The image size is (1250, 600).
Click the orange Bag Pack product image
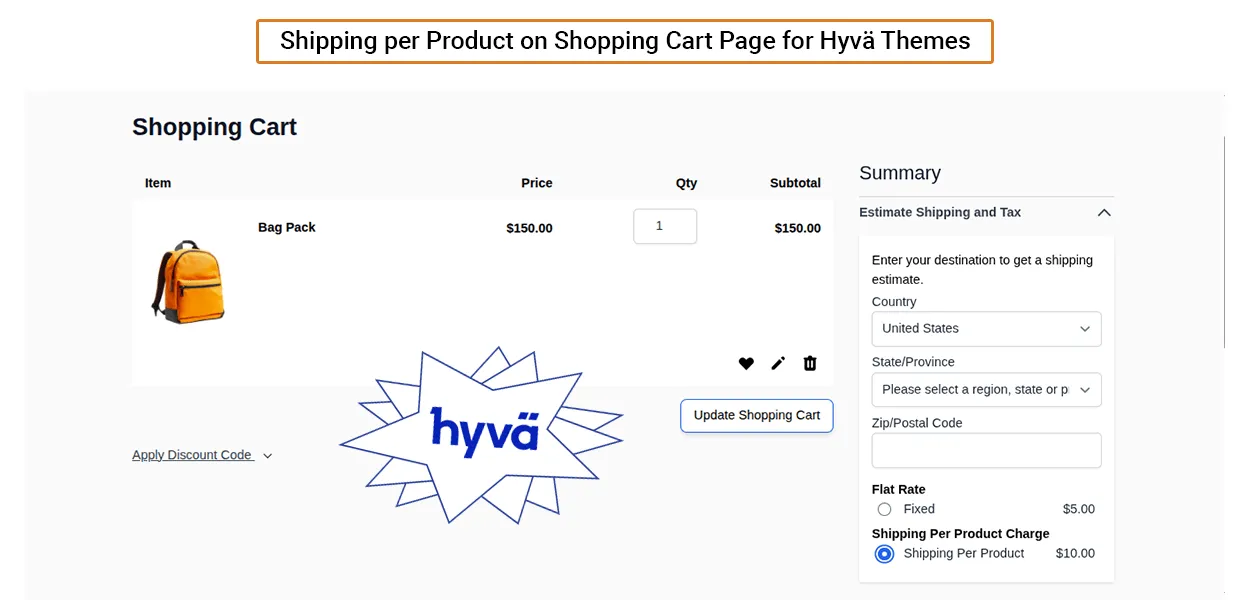click(188, 281)
